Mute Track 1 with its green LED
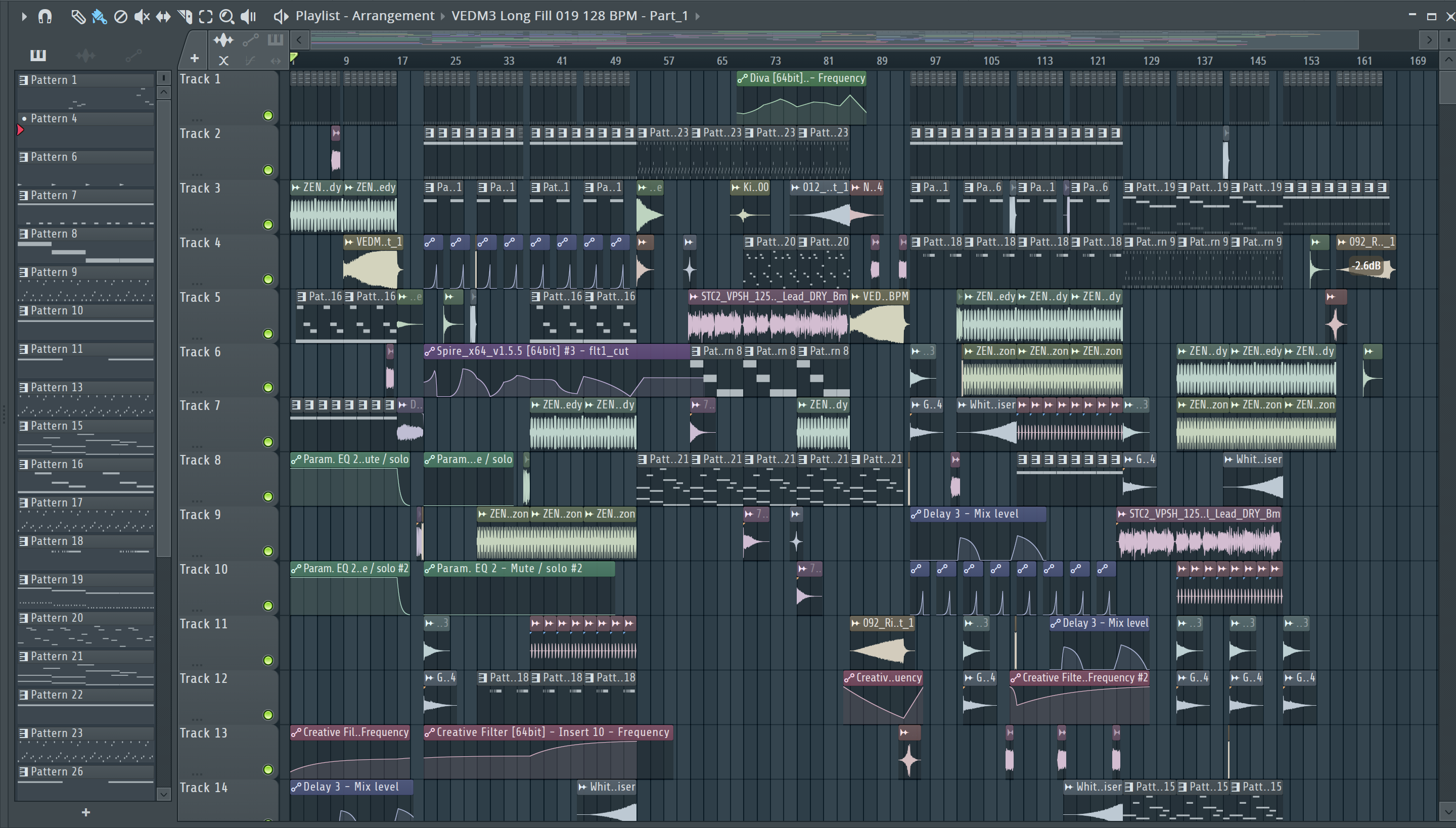The image size is (1456, 828). (x=268, y=115)
